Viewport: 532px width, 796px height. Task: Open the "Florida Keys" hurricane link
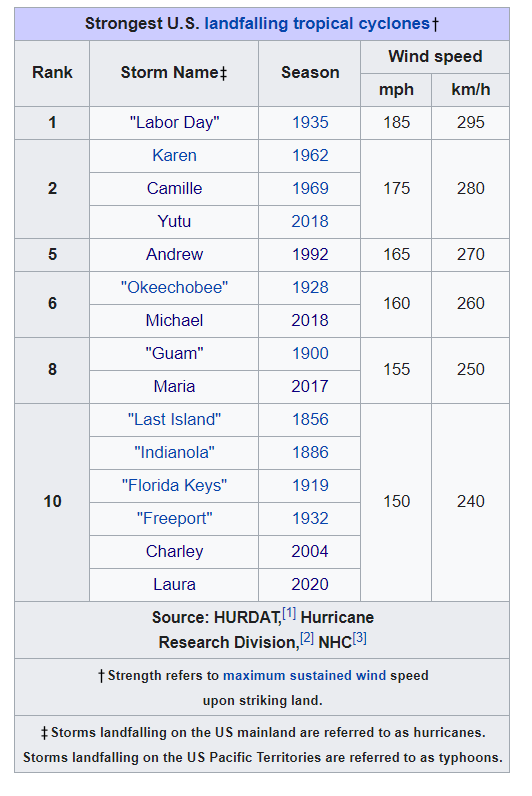[174, 485]
